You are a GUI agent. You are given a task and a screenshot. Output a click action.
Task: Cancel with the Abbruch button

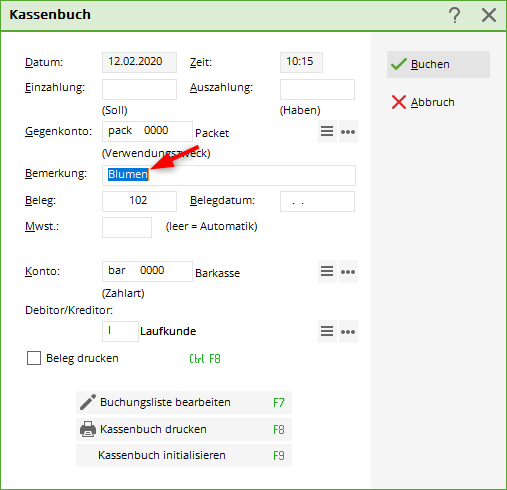tap(438, 102)
